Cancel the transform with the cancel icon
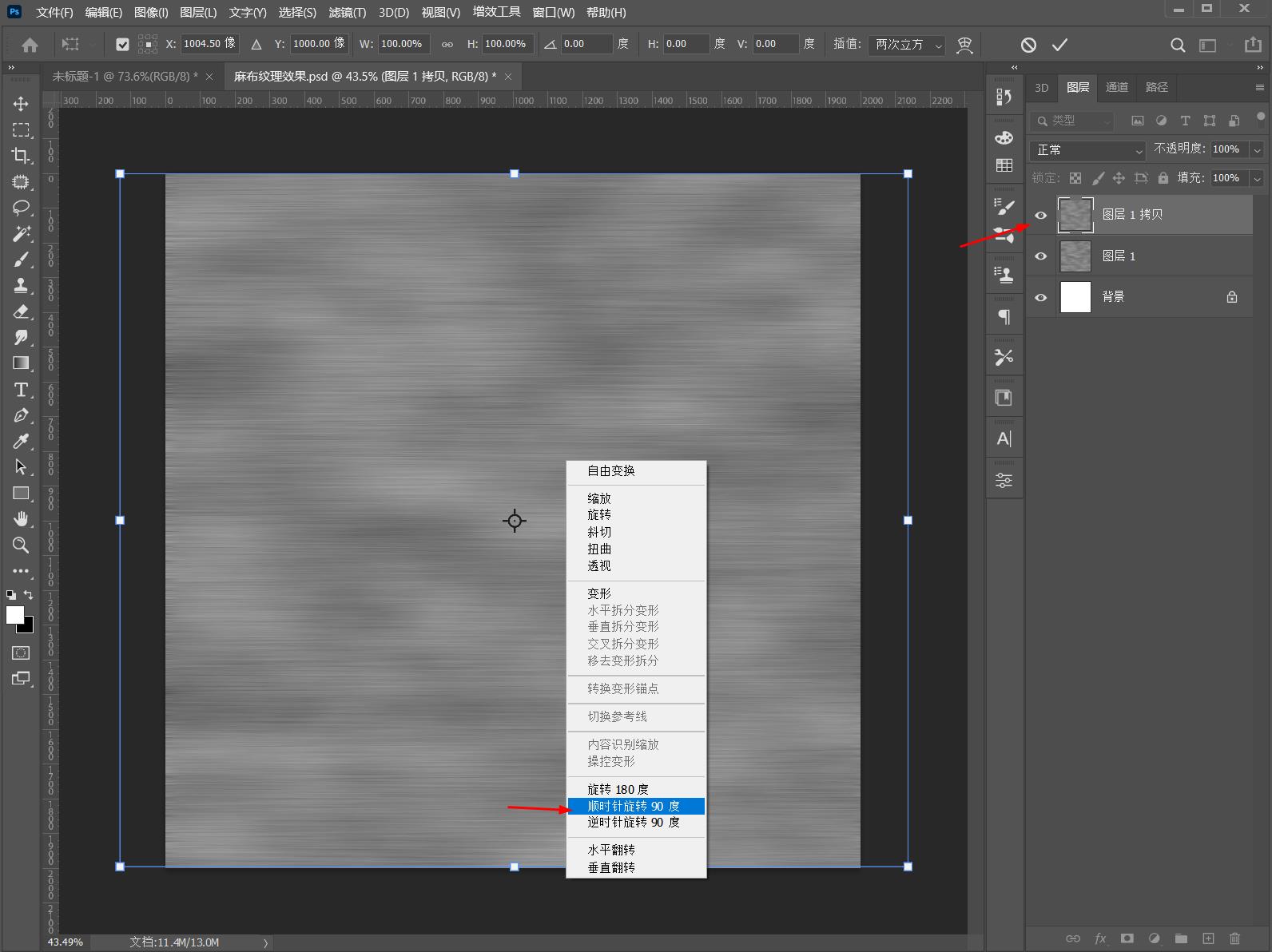Viewport: 1272px width, 952px height. click(x=1028, y=45)
